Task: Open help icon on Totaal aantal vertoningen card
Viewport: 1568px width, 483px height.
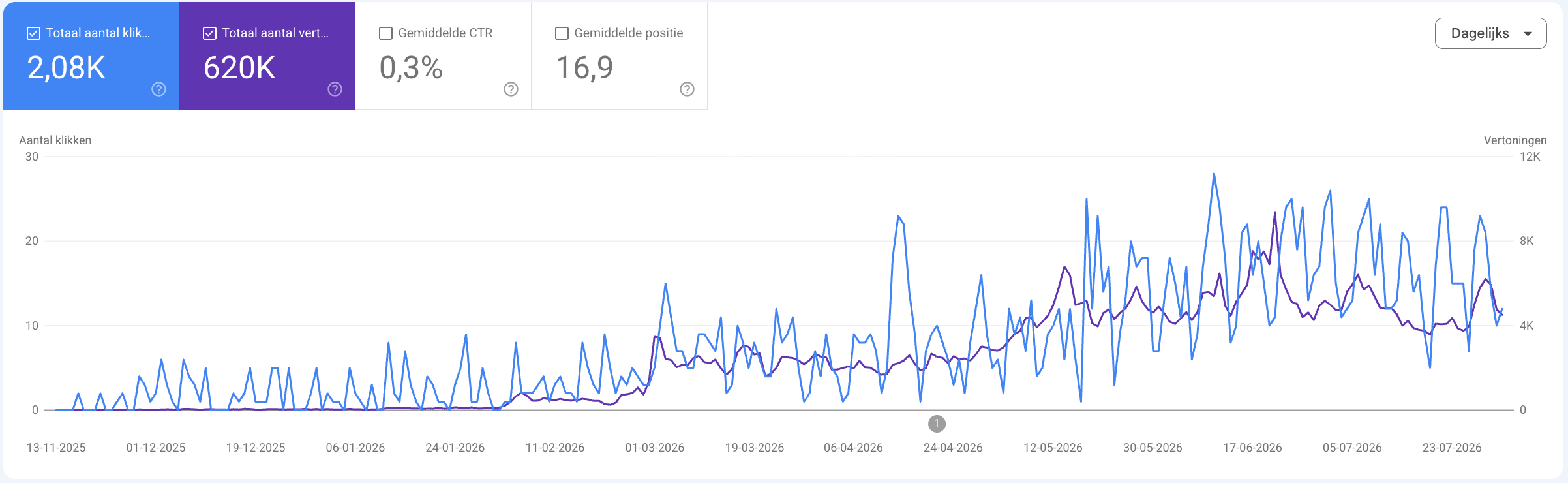Action: click(335, 89)
